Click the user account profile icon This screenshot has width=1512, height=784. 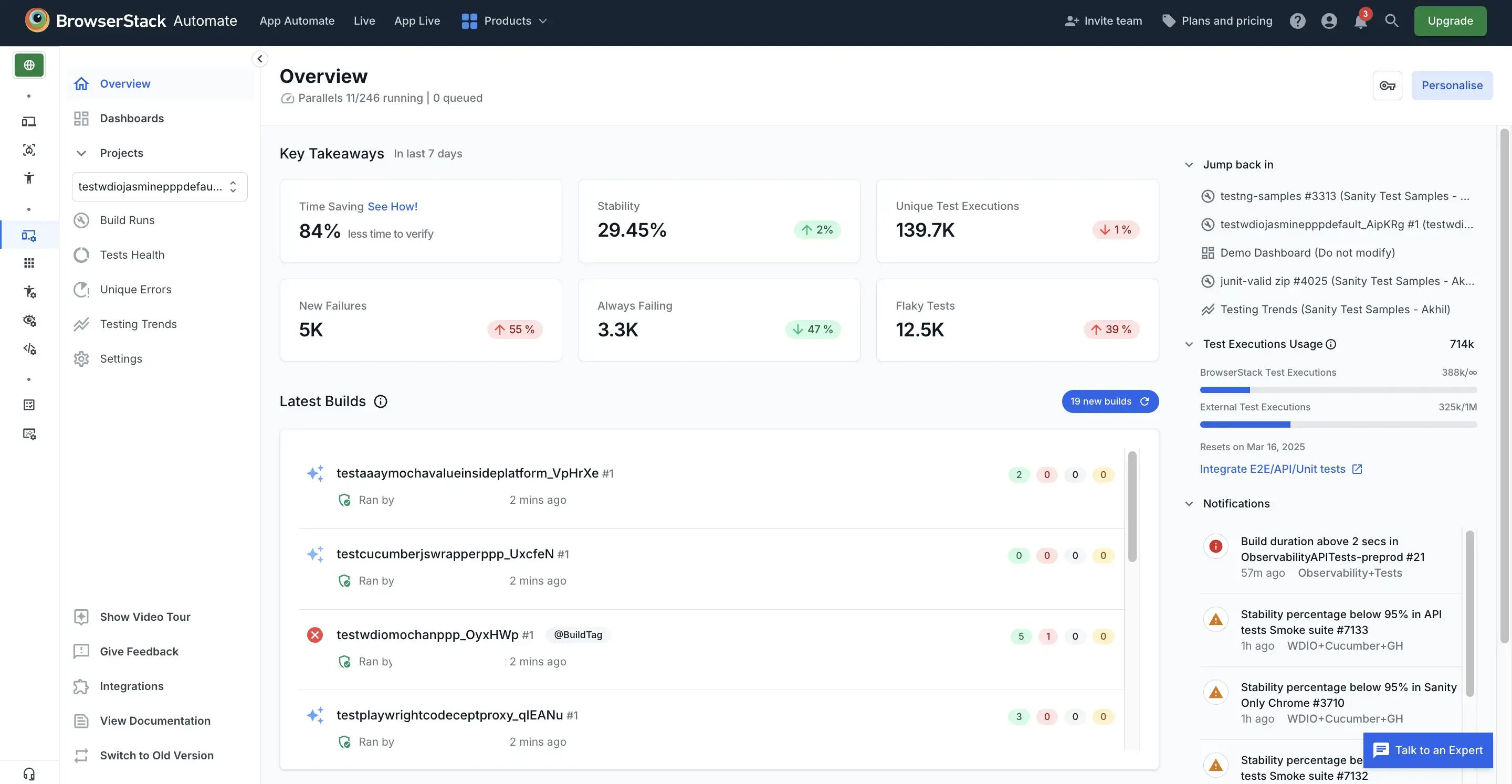coord(1329,20)
